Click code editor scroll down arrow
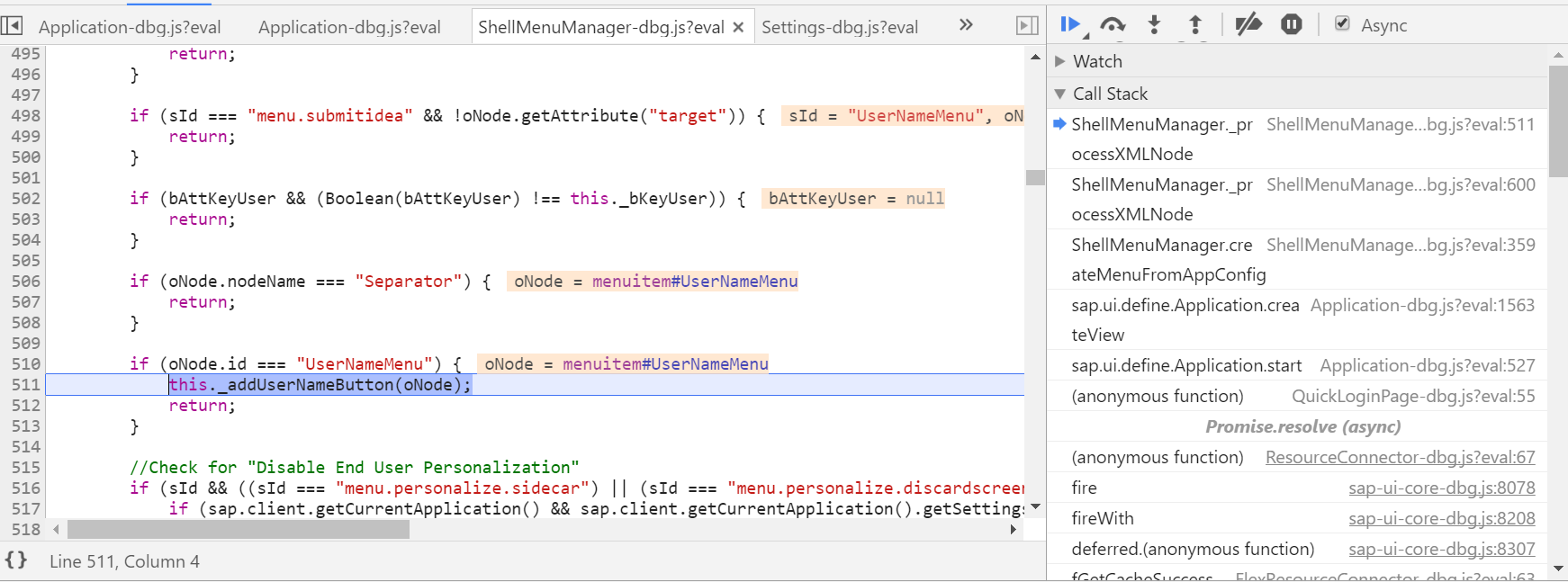The width and height of the screenshot is (1568, 582). coord(1035,507)
